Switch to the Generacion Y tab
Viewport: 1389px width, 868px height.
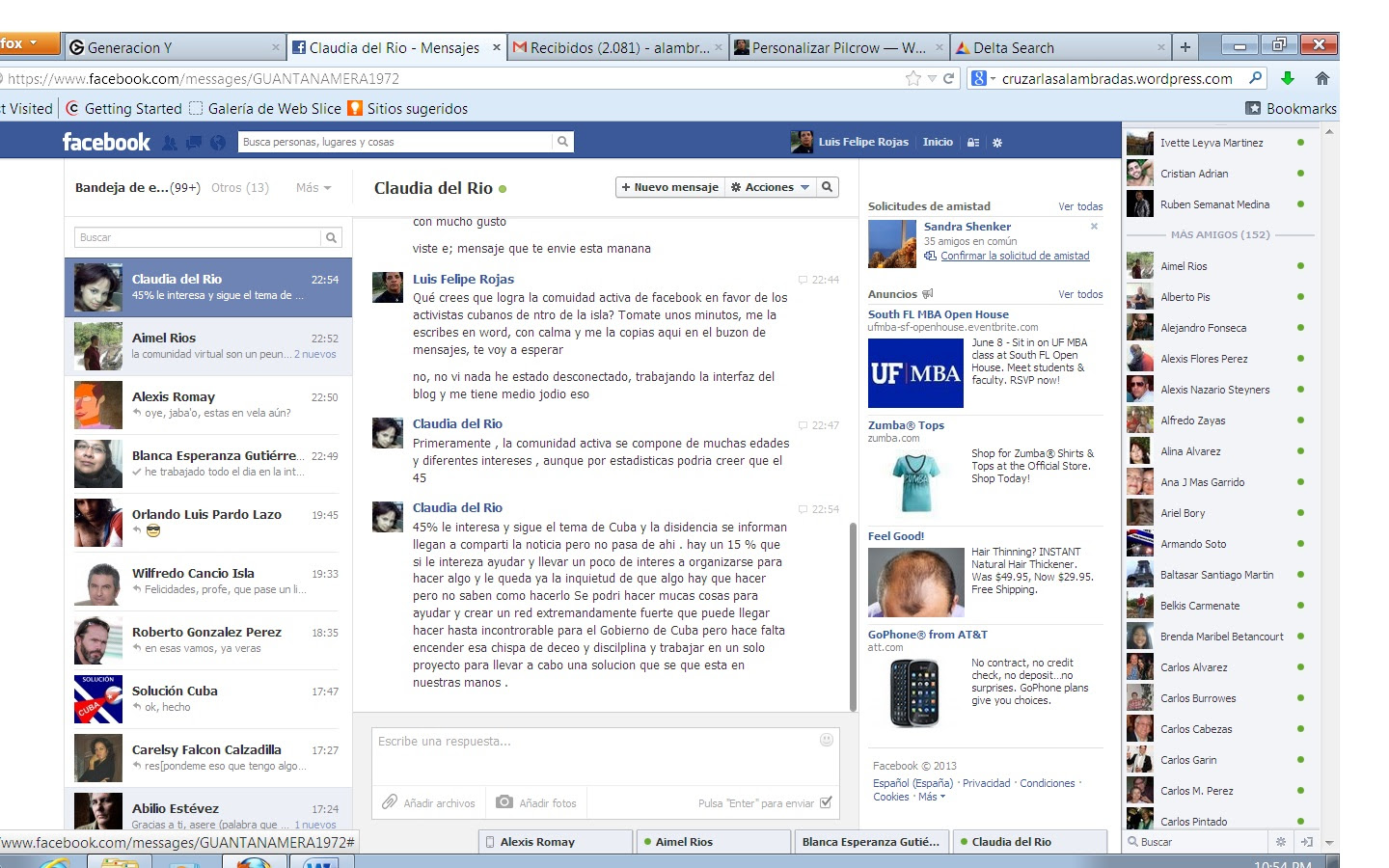175,47
